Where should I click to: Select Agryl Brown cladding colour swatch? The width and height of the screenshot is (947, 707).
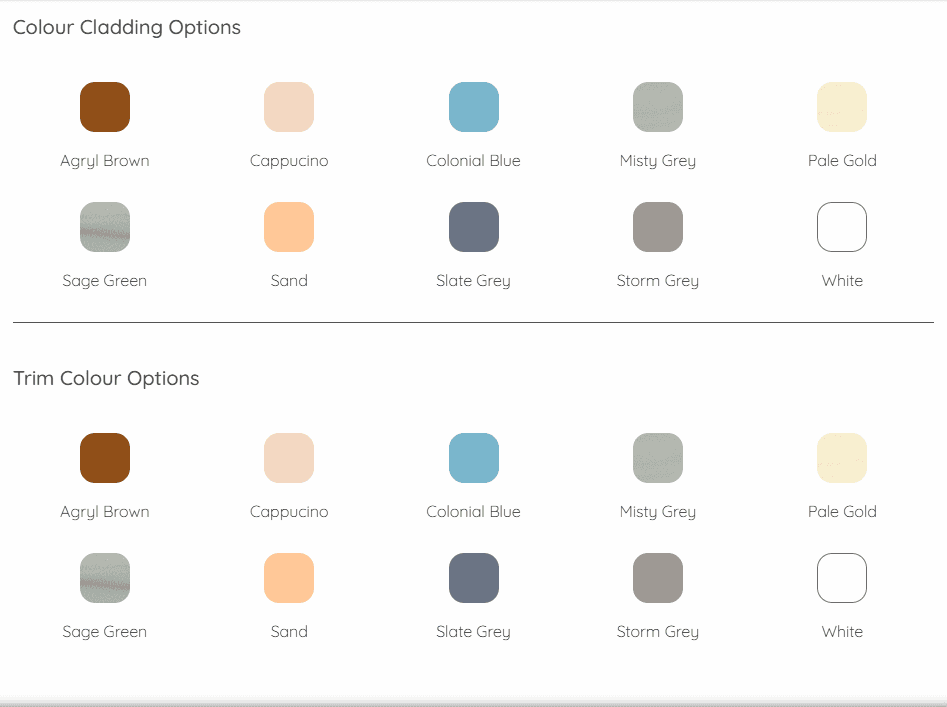coord(105,107)
